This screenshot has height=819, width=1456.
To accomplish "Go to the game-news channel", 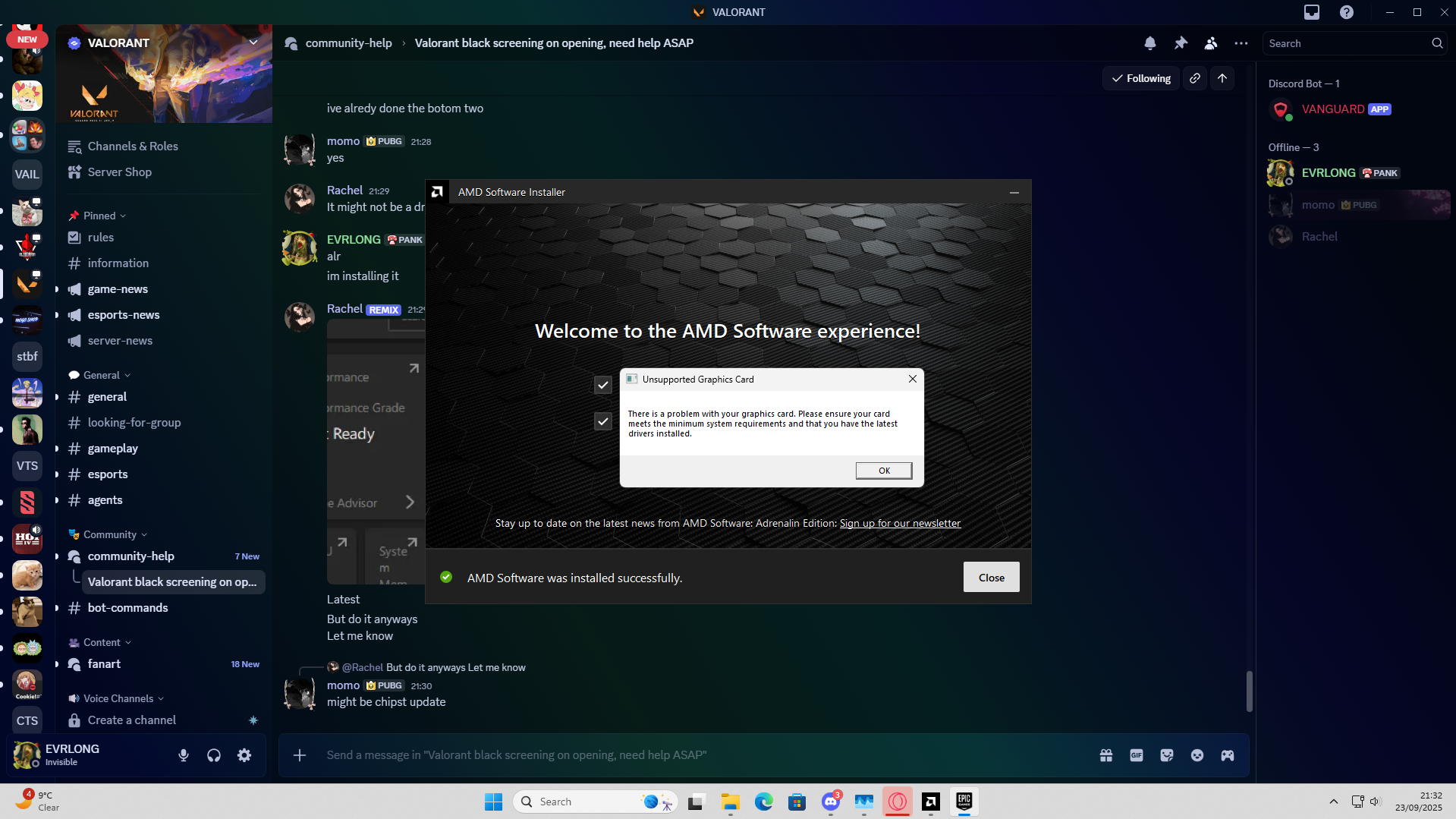I will pos(163,289).
